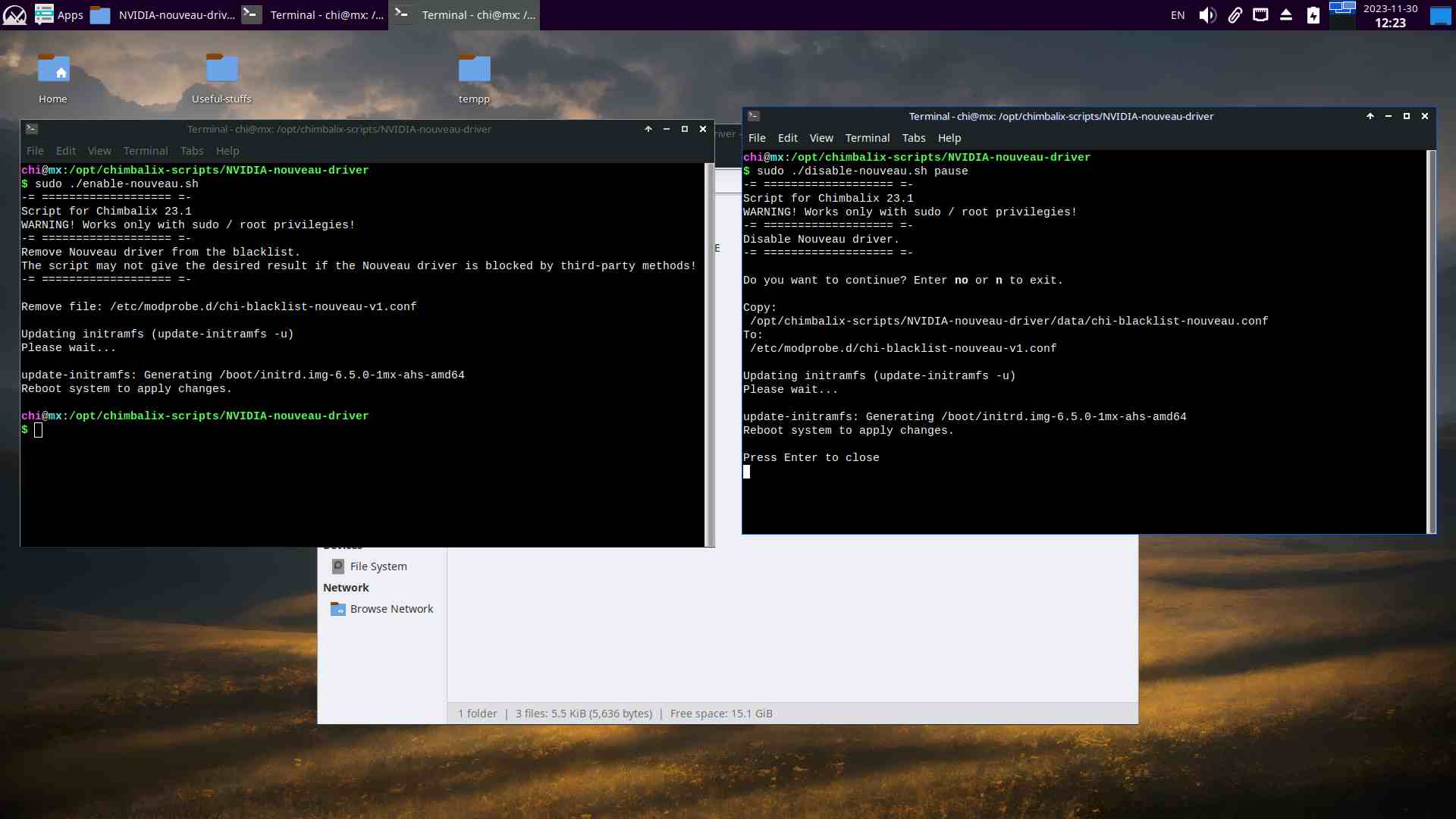
Task: Click the eject removable media tray icon
Action: click(1286, 15)
